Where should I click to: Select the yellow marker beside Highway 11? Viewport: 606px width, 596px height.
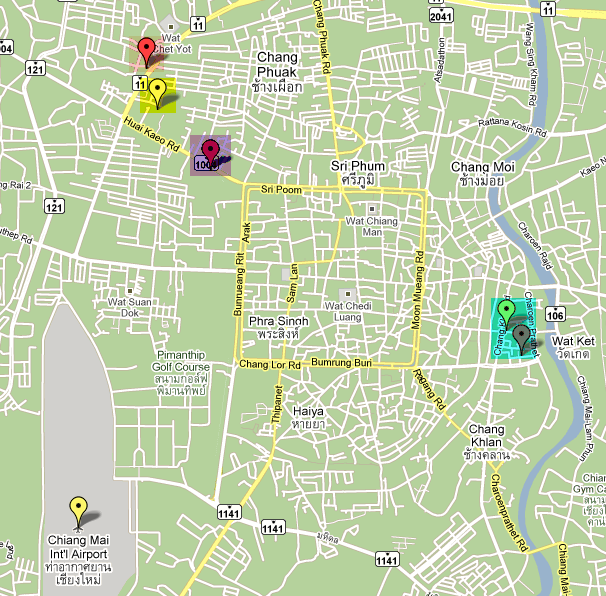158,93
